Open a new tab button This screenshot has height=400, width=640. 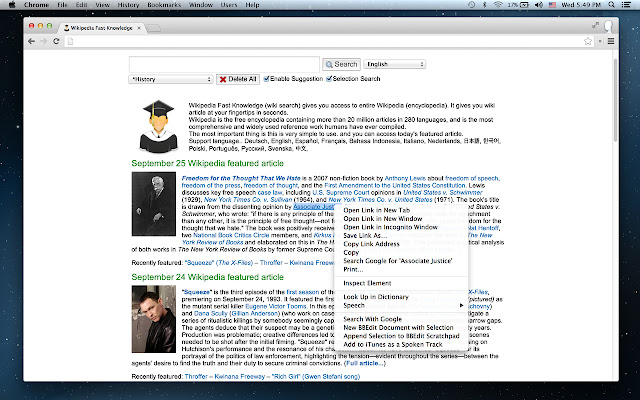tap(153, 28)
